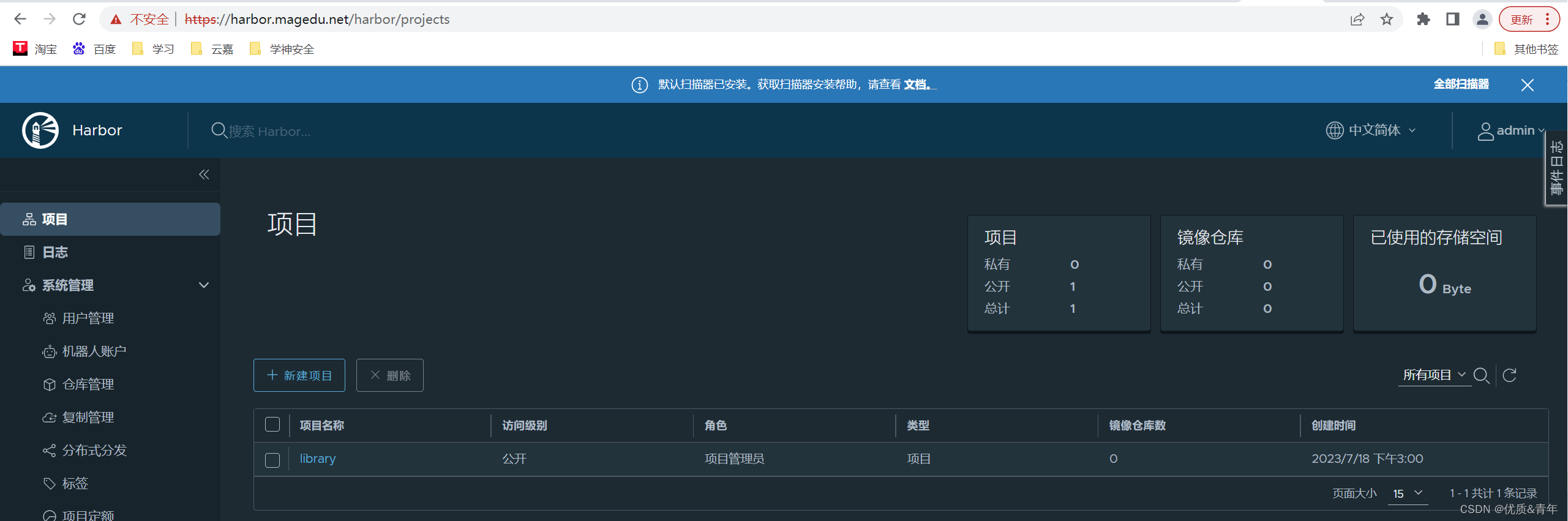Click the 新建项目 button
This screenshot has height=521, width=1568.
(x=299, y=375)
